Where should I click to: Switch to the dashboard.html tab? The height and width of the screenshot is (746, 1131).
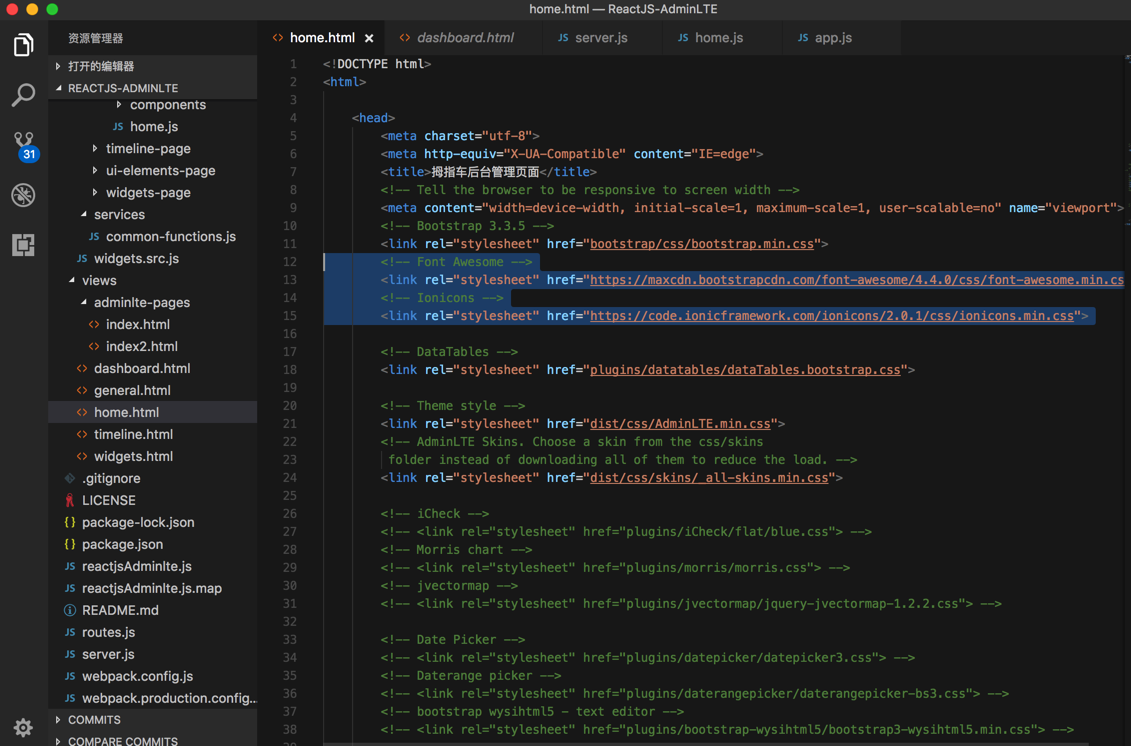(x=464, y=38)
